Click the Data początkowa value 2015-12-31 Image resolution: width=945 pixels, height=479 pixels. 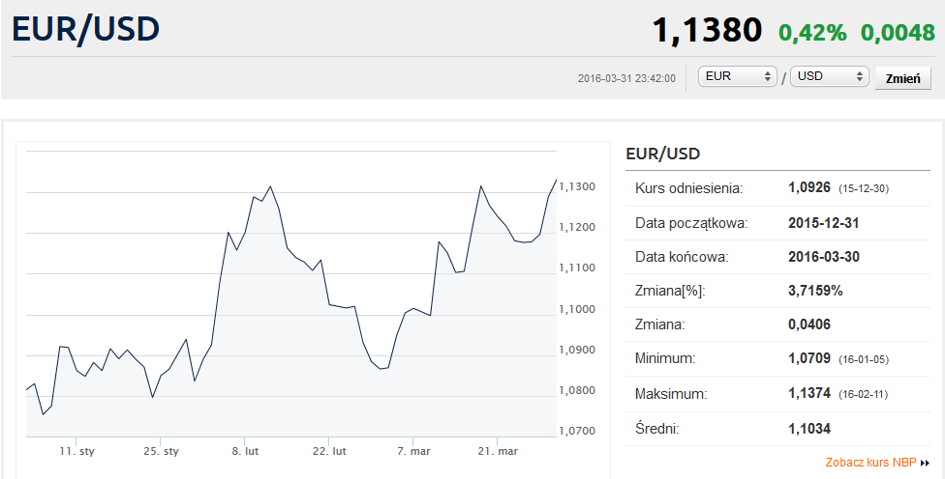pos(823,223)
